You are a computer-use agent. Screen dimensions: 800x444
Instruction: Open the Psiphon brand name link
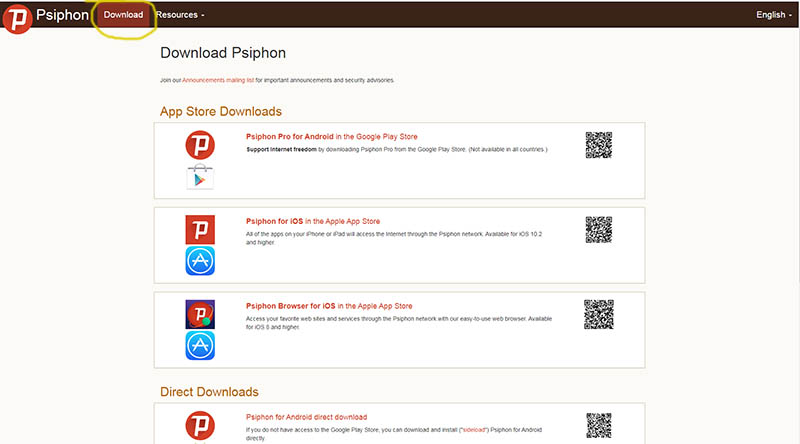[x=62, y=15]
